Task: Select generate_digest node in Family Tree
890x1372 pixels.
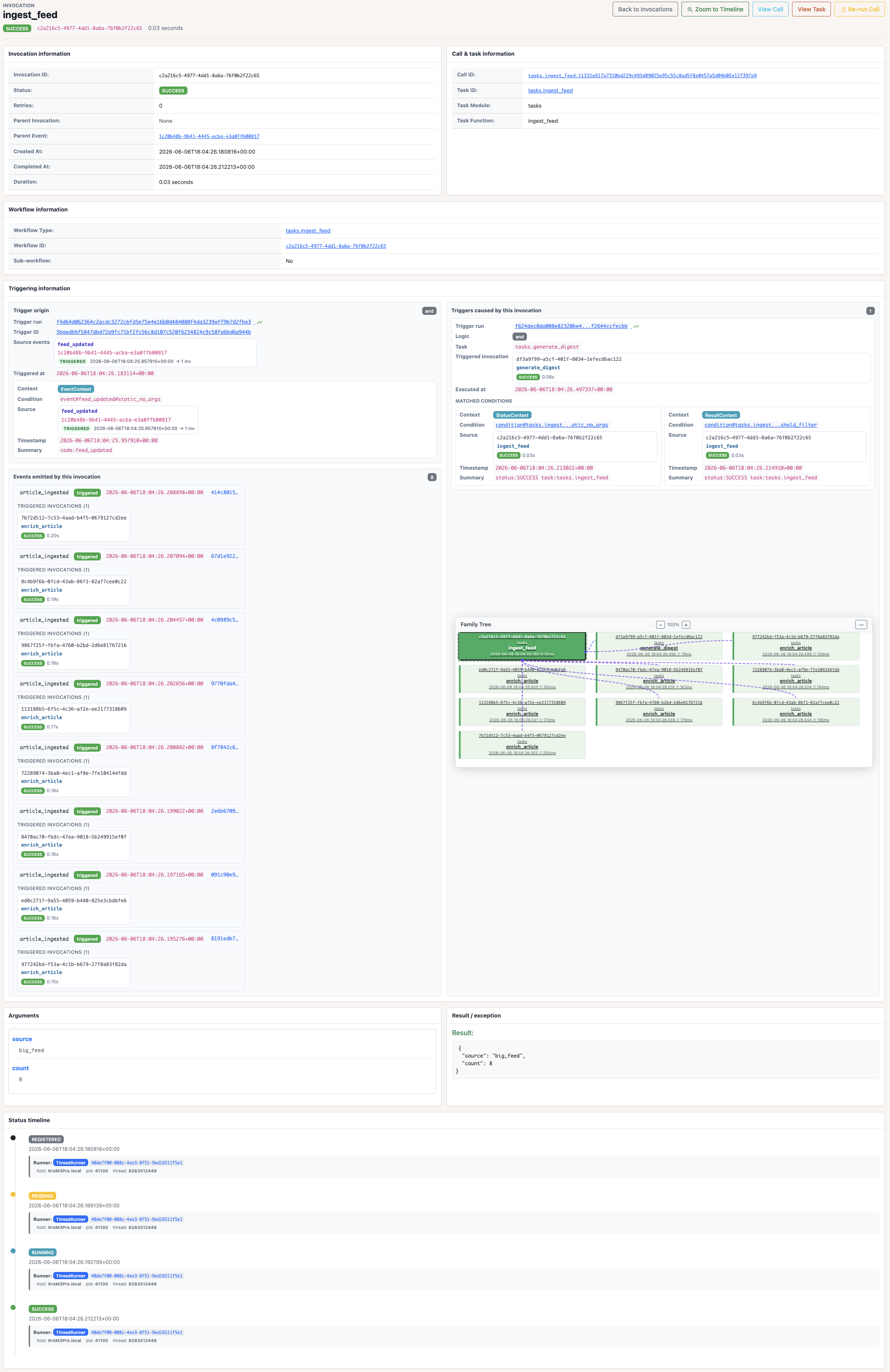Action: (x=659, y=646)
